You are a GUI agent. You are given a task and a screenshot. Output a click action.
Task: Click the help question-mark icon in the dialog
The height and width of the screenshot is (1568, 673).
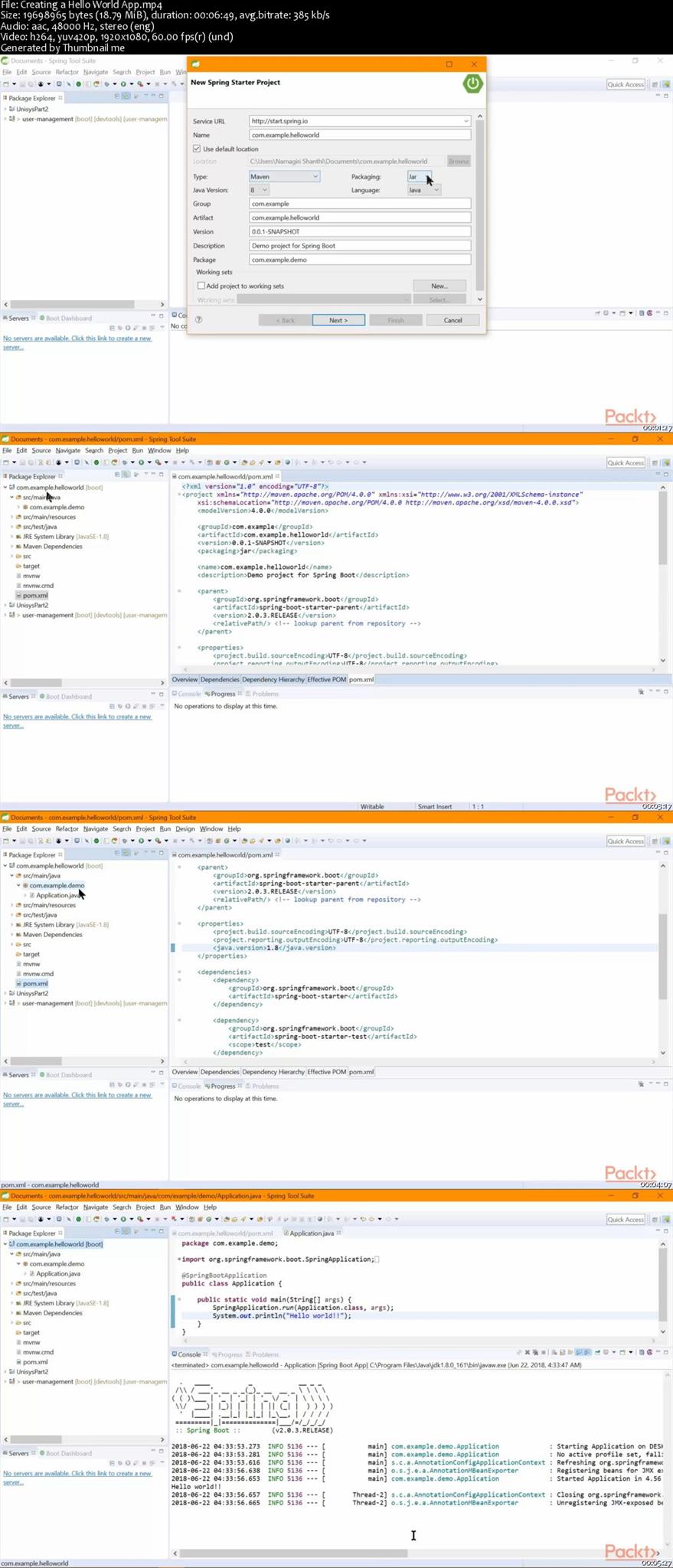tap(198, 320)
